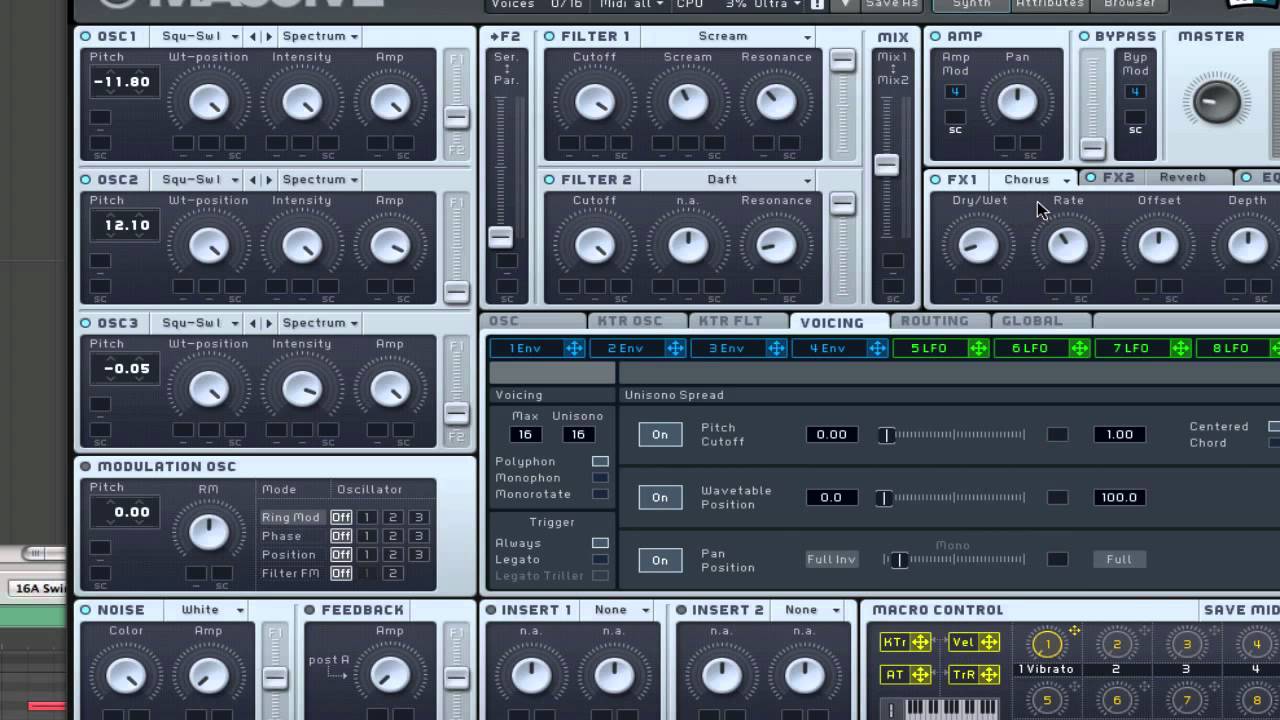Select the Polyphon voicing mode
This screenshot has width=1280, height=720.
tap(600, 461)
